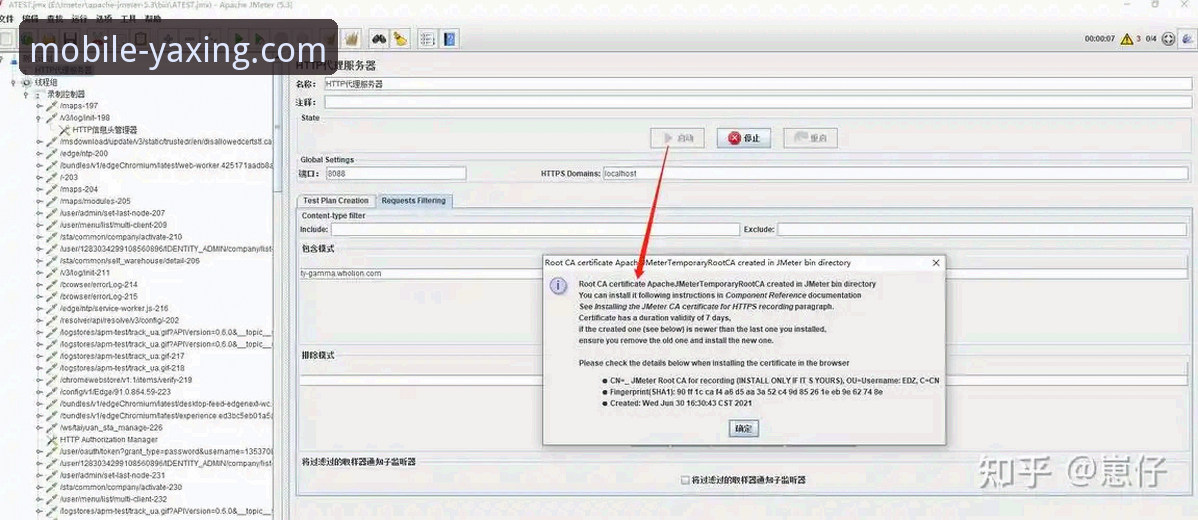
Task: Select the /user/menu/list/multi-client-232 row
Action: (113, 499)
